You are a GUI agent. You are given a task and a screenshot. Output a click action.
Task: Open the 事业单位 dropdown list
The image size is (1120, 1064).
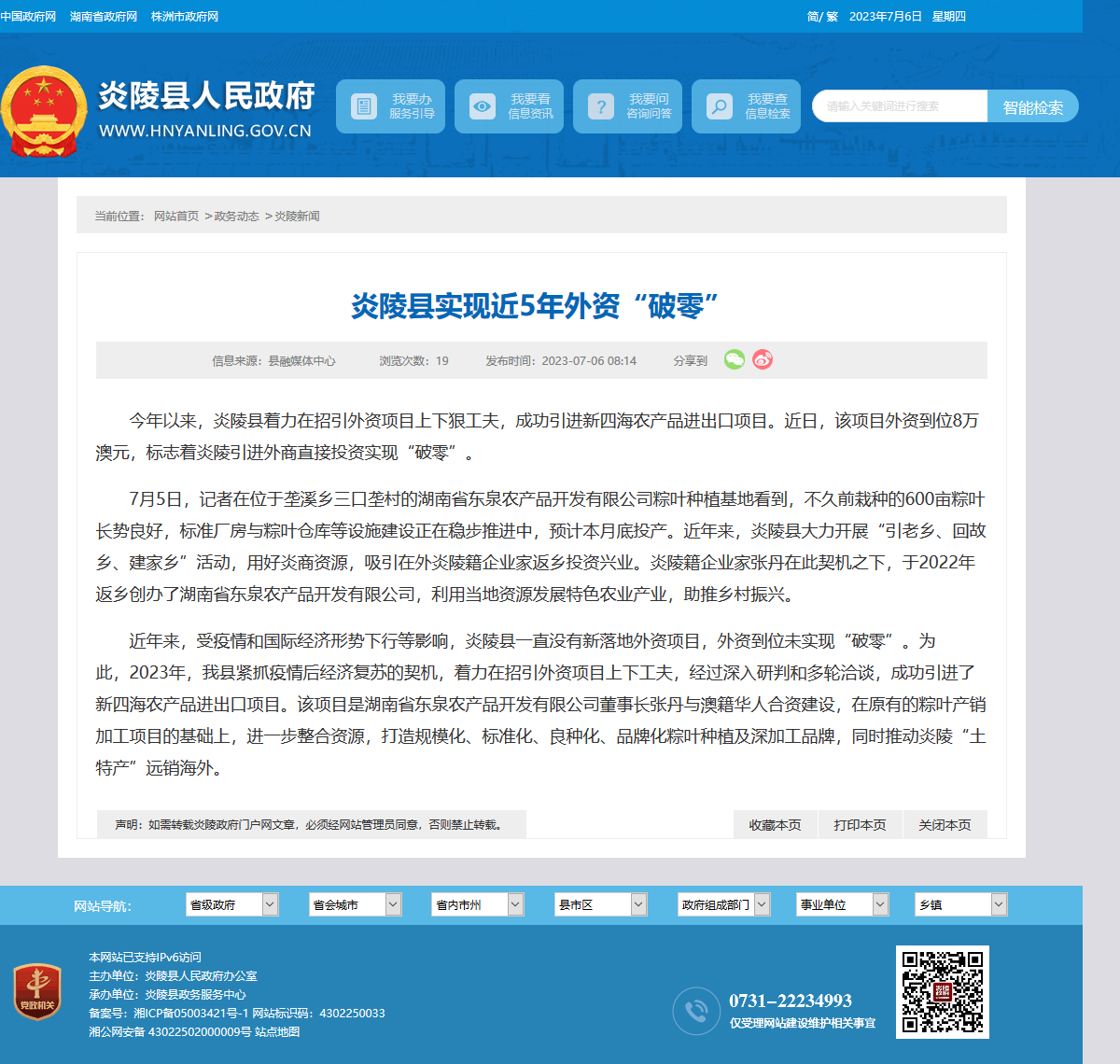click(843, 904)
